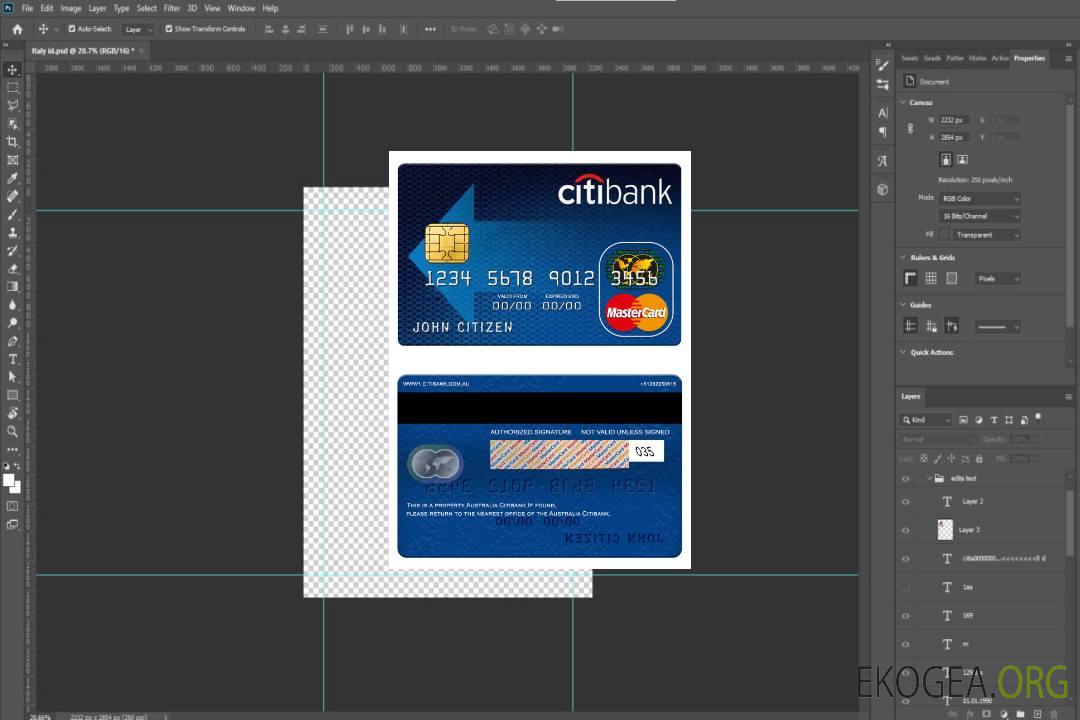Open the 16 Bits/Channel dropdown
Viewport: 1080px width, 720px height.
pos(979,216)
